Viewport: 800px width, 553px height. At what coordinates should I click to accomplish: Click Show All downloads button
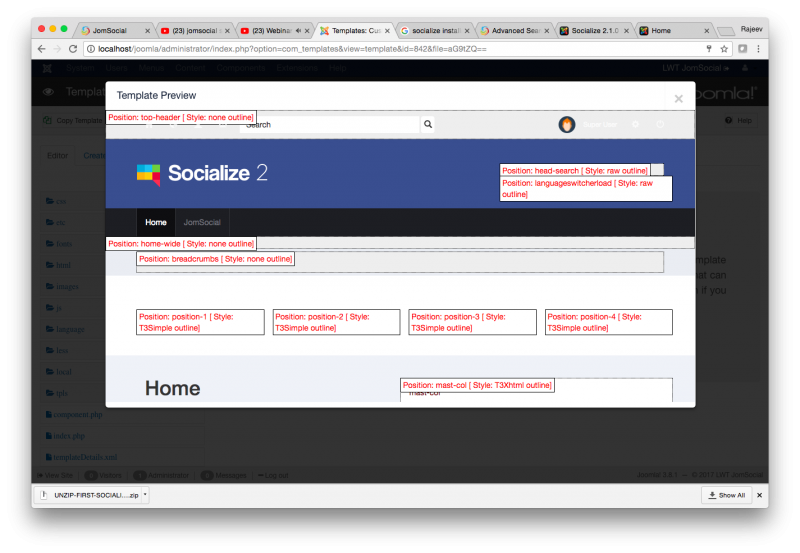point(727,495)
